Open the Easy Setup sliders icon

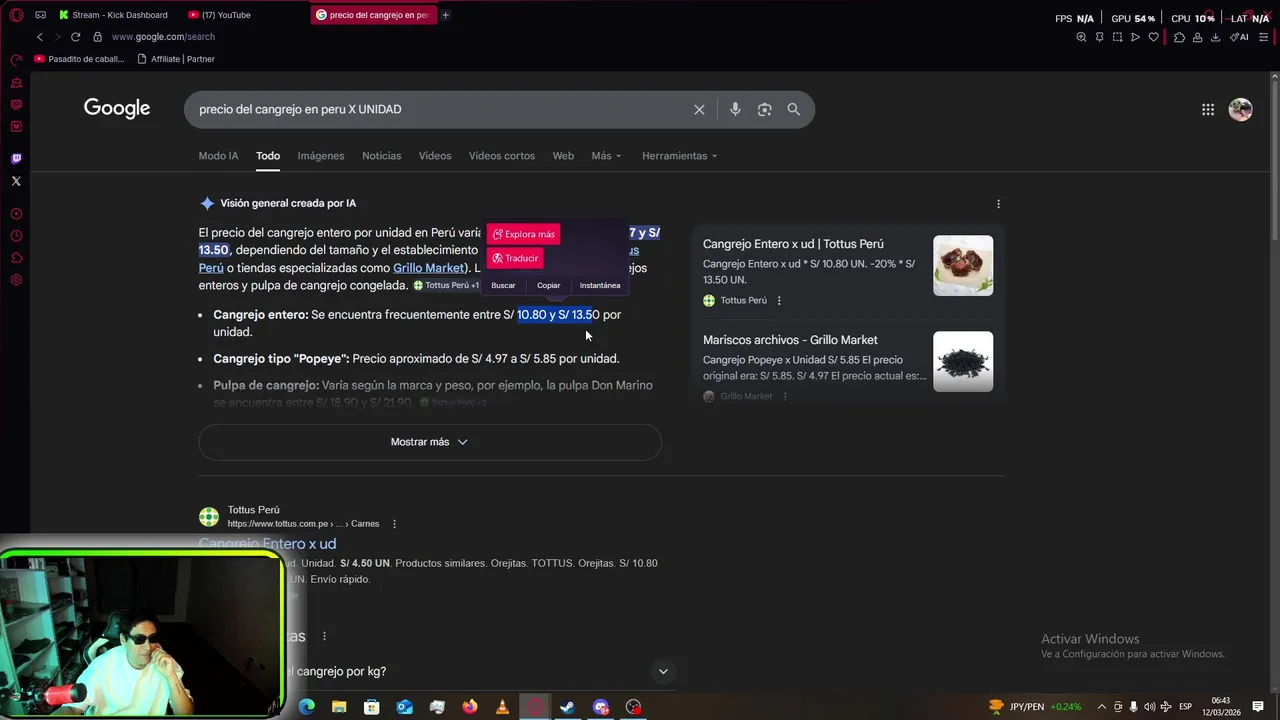(x=1264, y=37)
